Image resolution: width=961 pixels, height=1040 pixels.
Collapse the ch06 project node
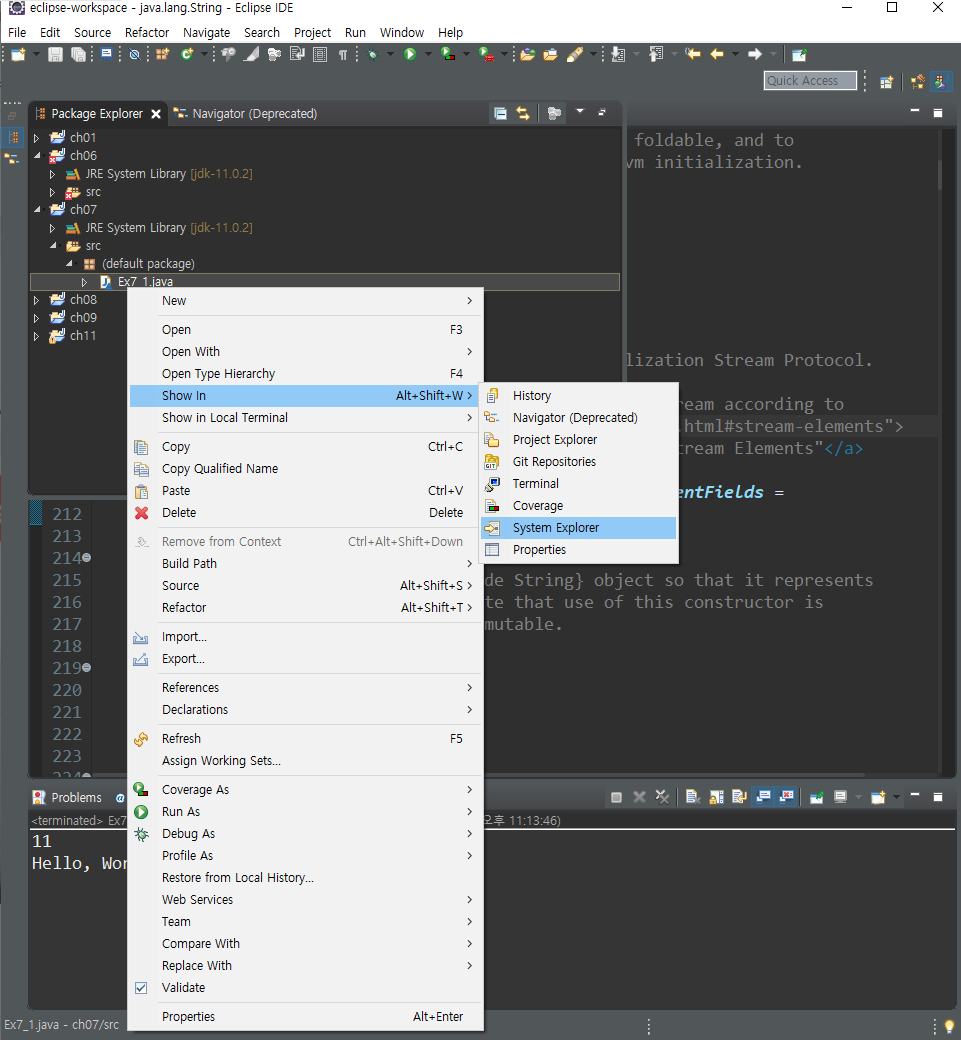[x=36, y=155]
